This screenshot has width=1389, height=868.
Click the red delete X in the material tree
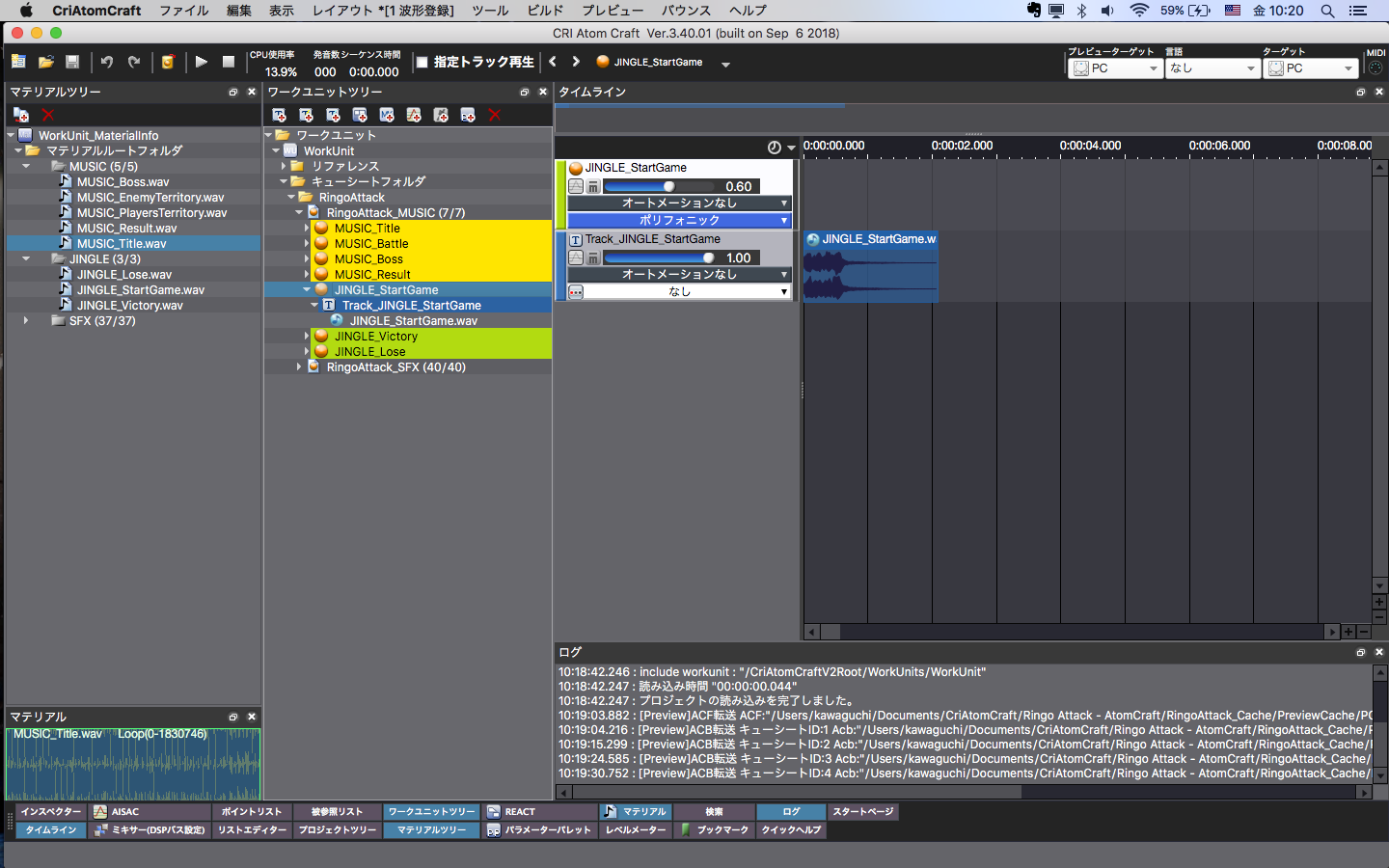coord(47,115)
